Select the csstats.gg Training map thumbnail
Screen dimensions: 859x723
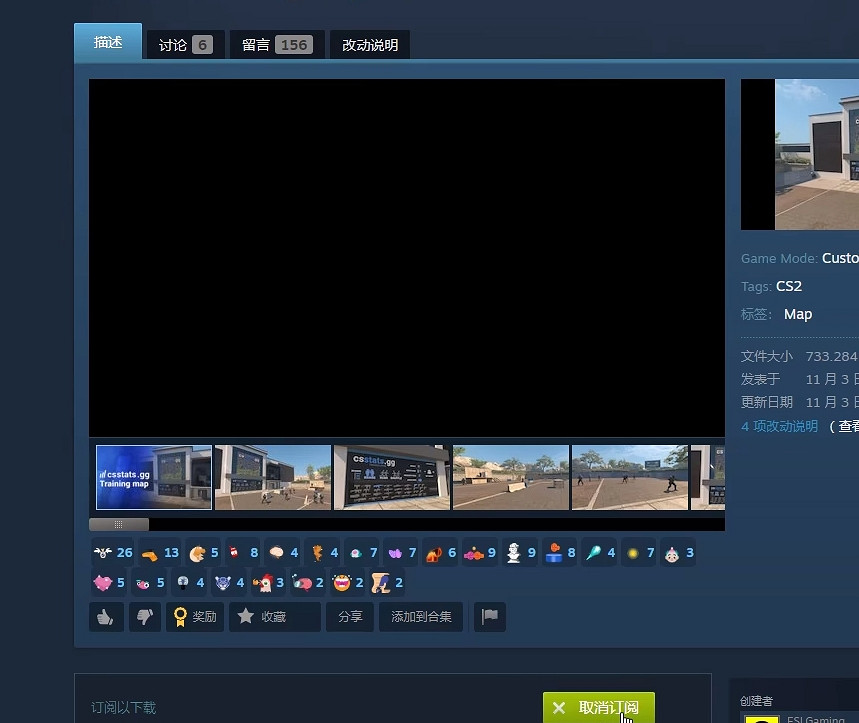(x=154, y=478)
